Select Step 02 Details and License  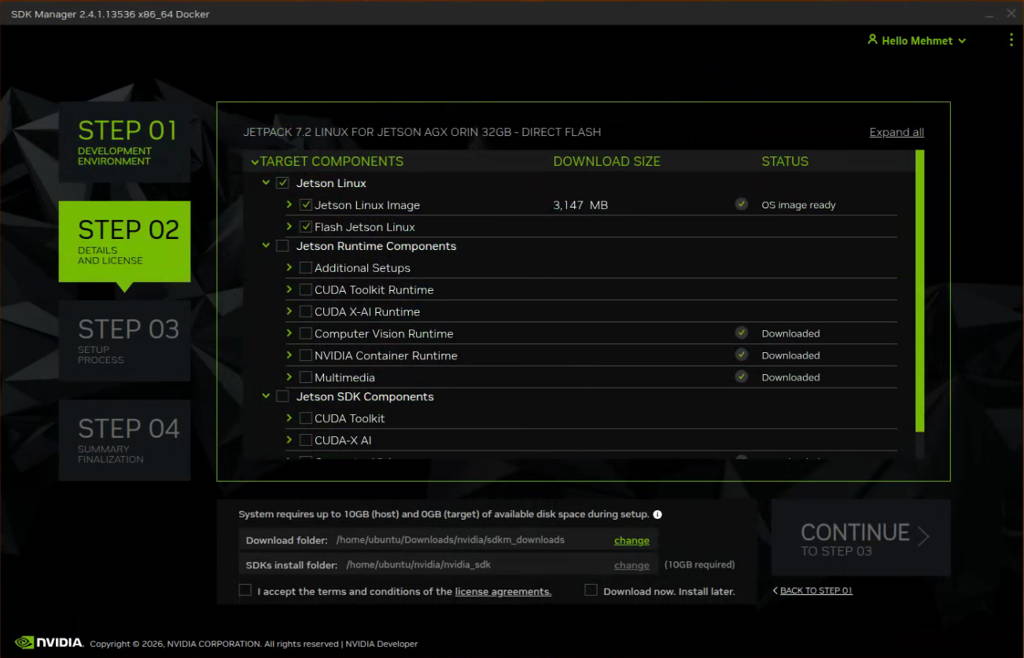coord(125,242)
